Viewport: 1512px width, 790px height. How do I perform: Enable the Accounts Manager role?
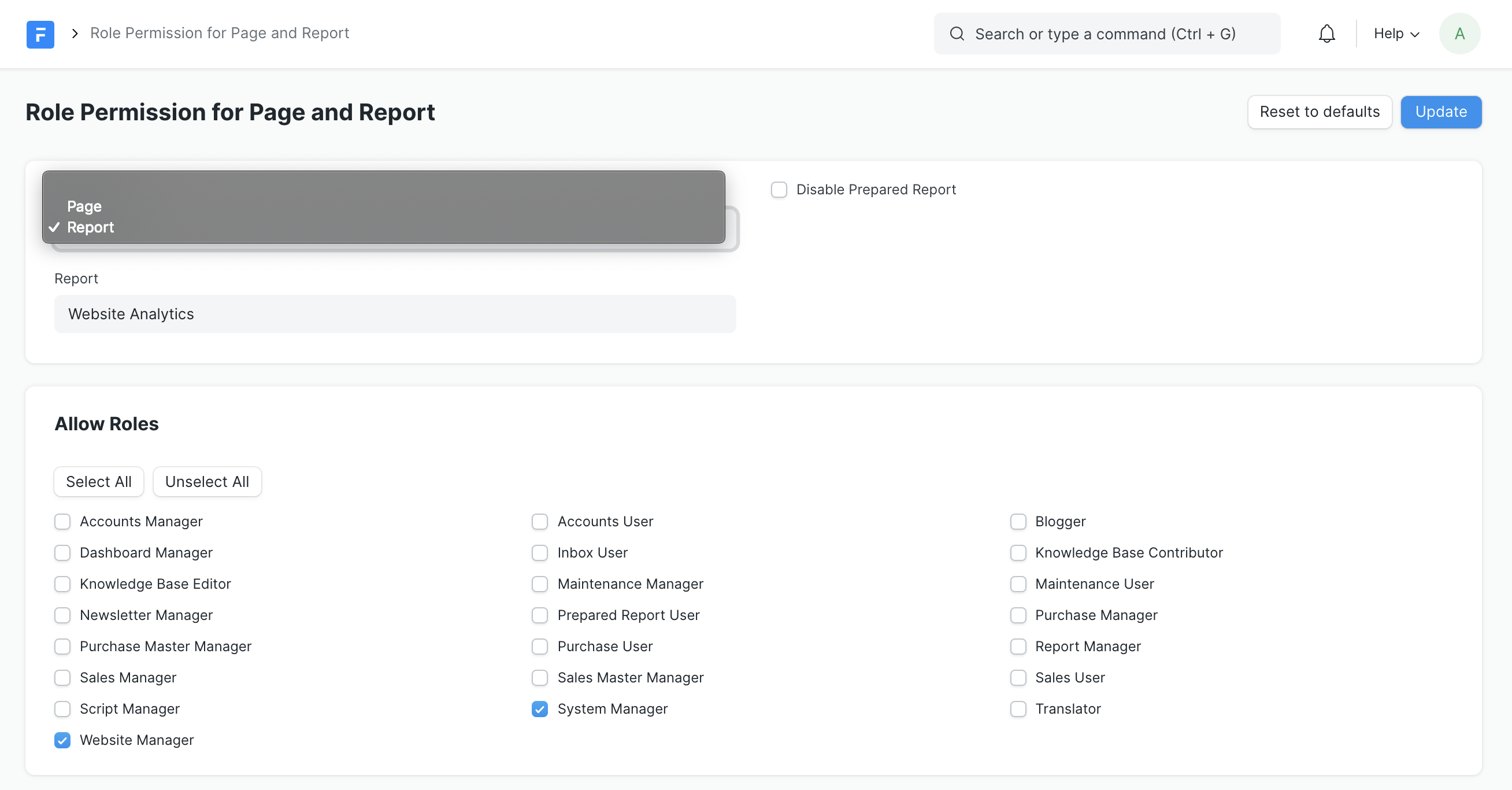tap(62, 522)
